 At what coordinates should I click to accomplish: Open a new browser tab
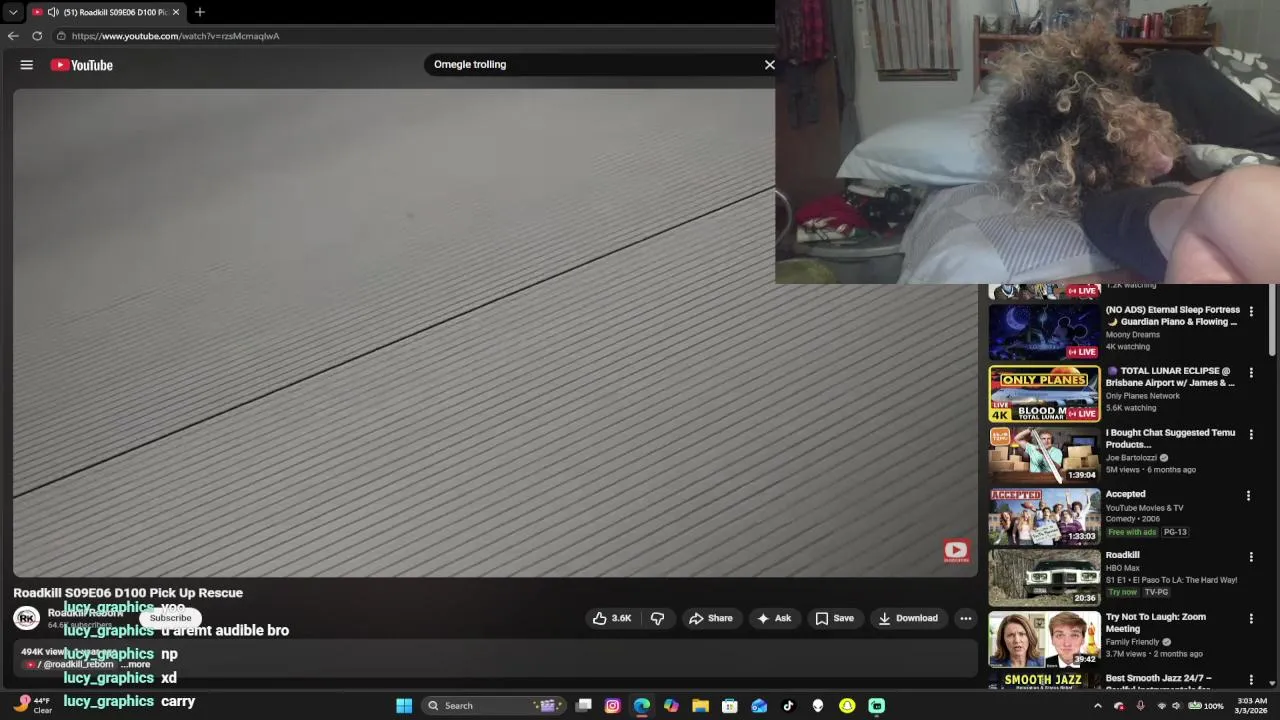coord(200,12)
